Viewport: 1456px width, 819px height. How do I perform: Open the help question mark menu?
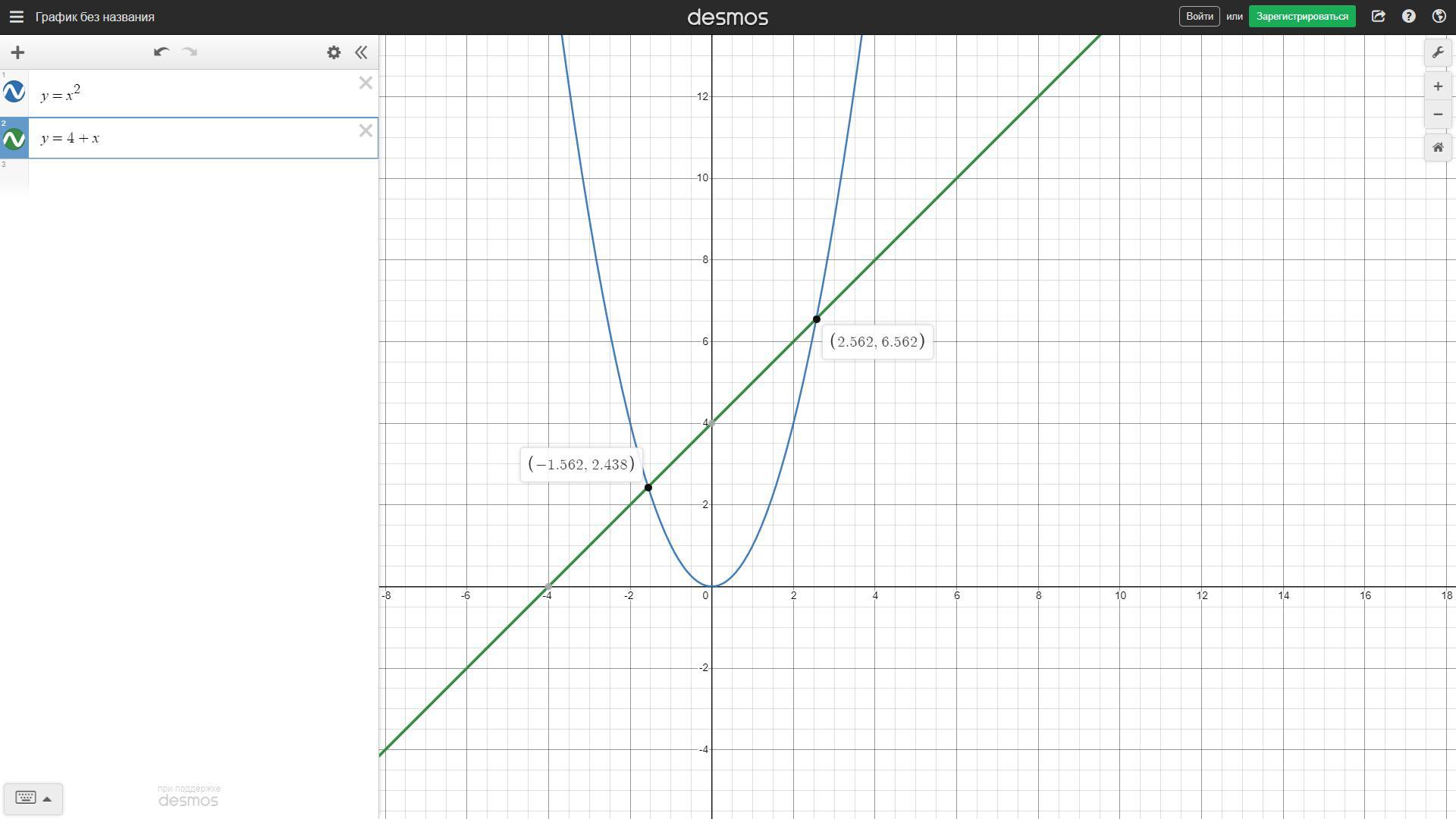[x=1408, y=17]
